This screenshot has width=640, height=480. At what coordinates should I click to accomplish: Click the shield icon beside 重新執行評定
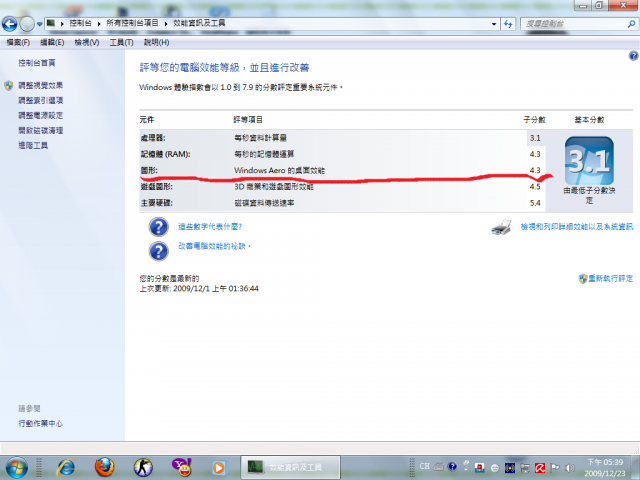pyautogui.click(x=583, y=279)
